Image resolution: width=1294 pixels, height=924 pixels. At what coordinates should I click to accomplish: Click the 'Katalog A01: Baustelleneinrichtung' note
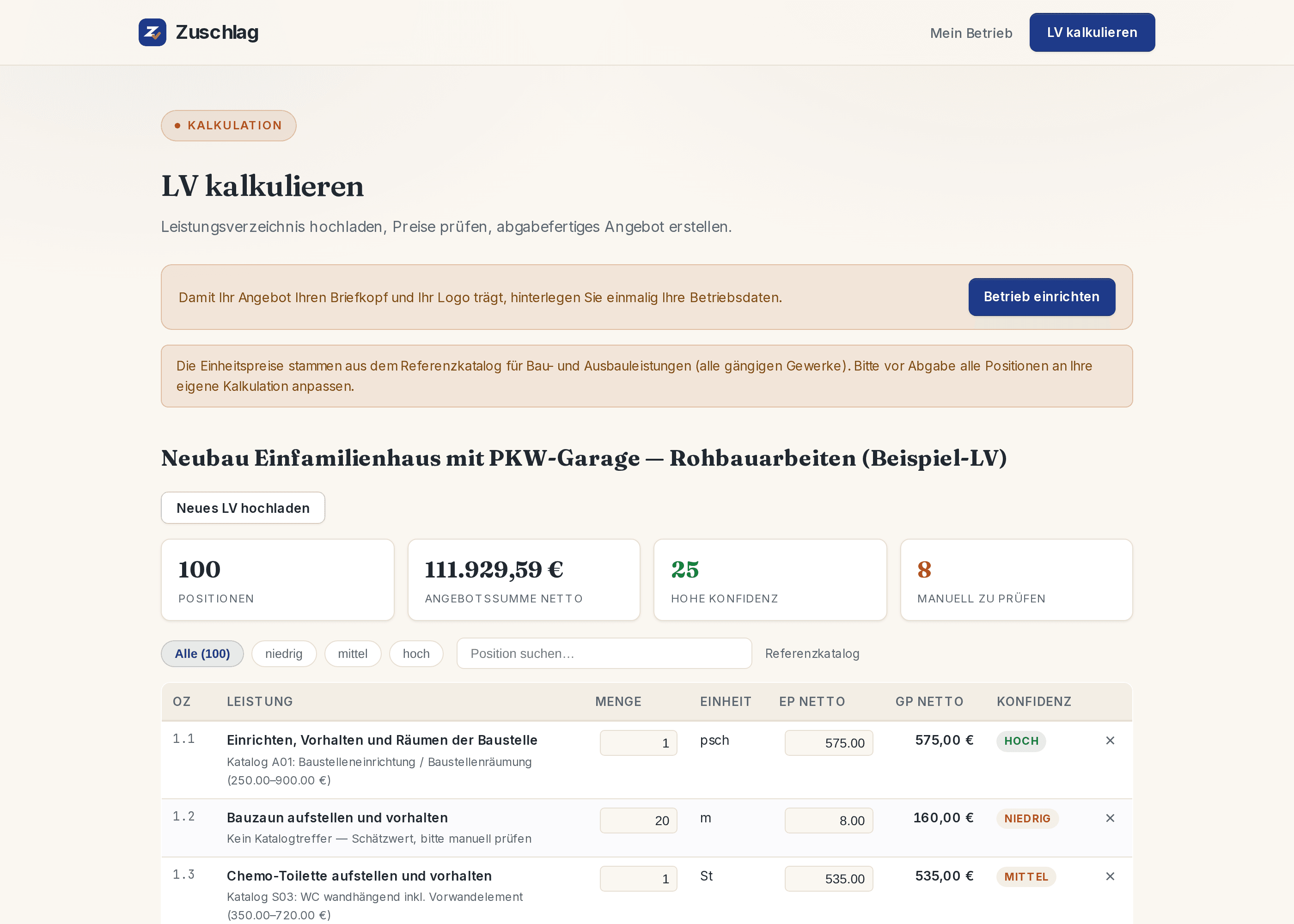(379, 771)
